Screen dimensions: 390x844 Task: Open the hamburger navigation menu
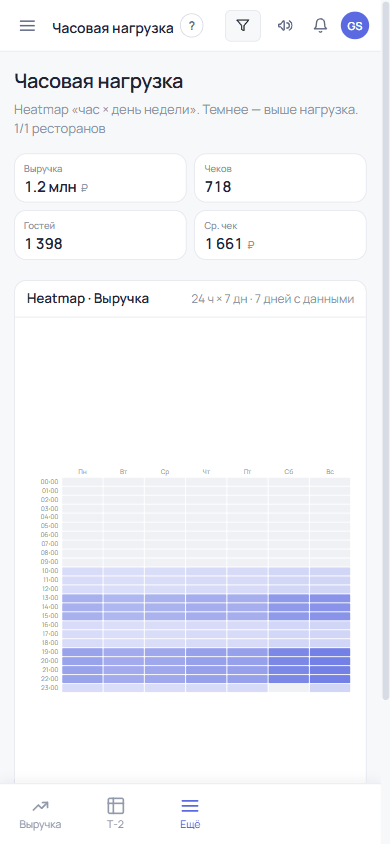pyautogui.click(x=27, y=26)
